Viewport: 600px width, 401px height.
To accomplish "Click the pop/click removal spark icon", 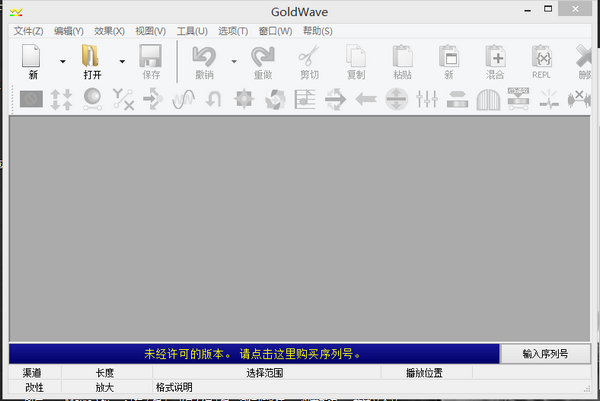I will [549, 99].
